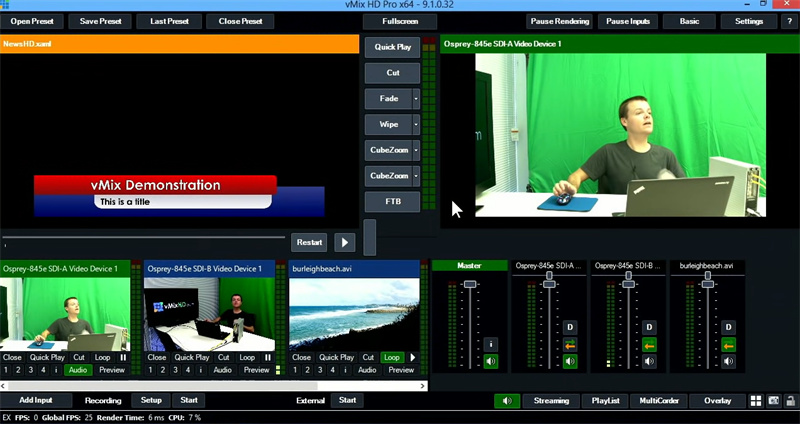Click the Master channel speaker icon
The image size is (800, 424).
pyautogui.click(x=491, y=362)
